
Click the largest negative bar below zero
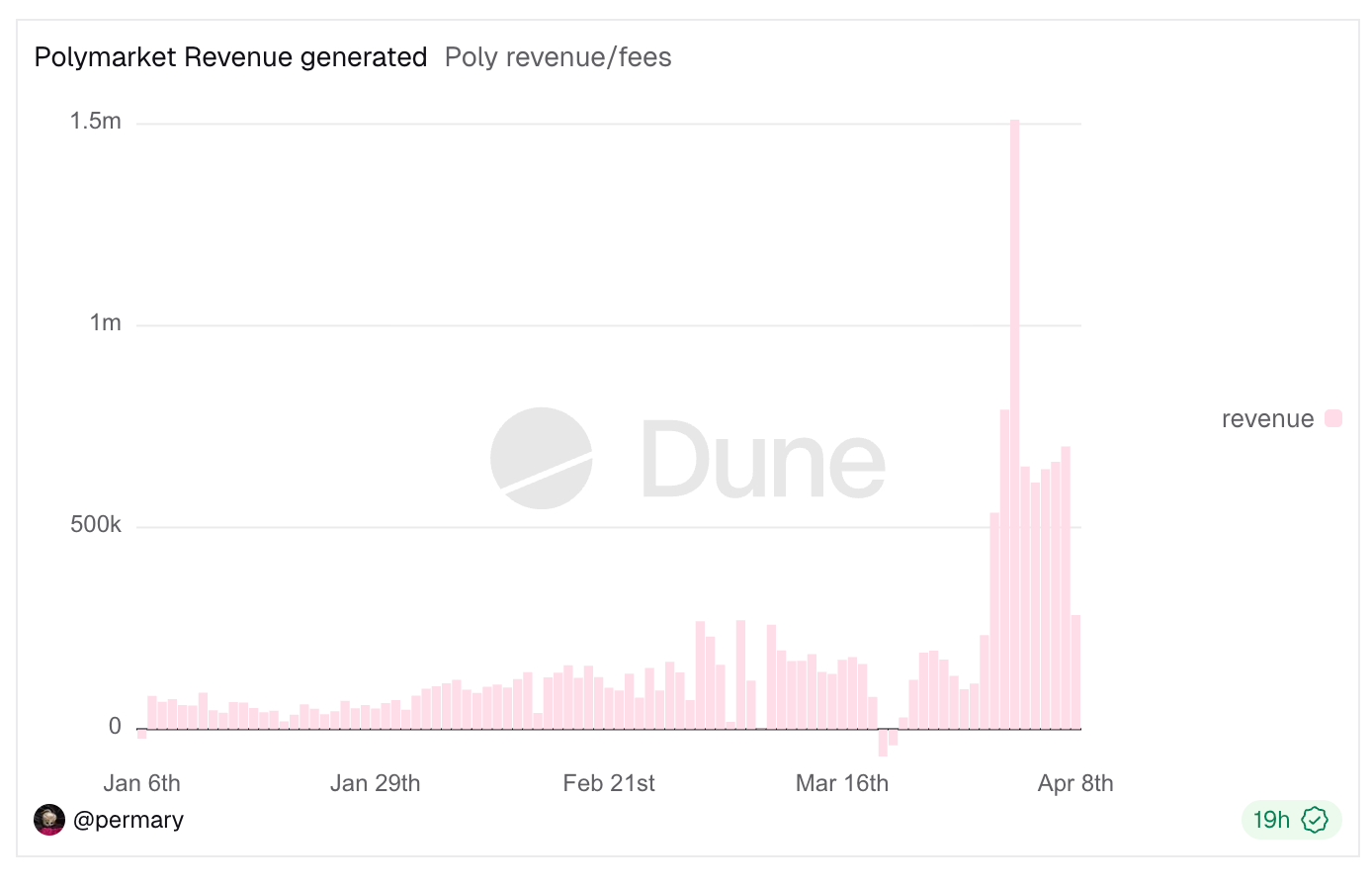tap(883, 742)
